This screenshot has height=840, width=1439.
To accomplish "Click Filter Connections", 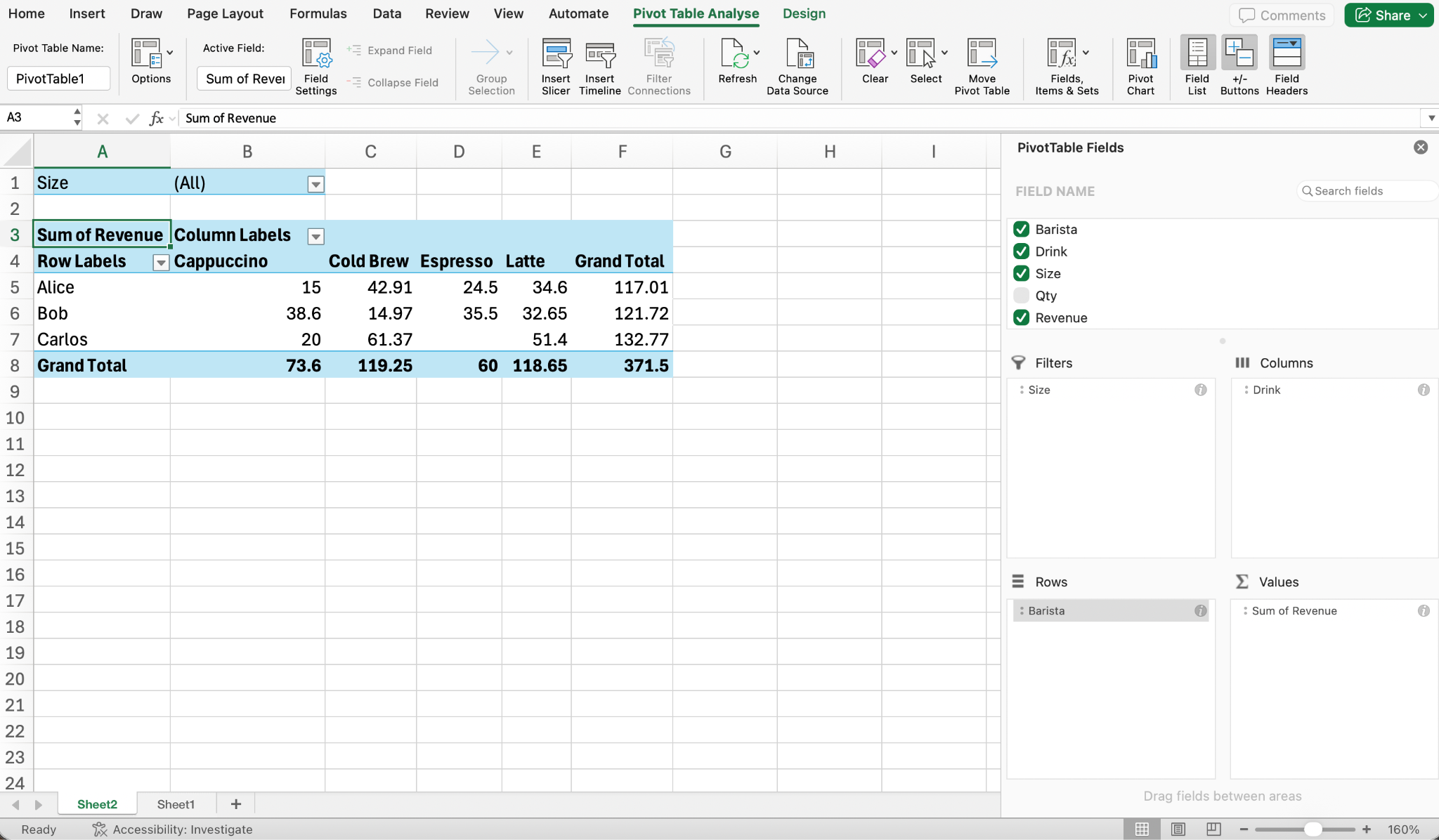I will click(659, 67).
